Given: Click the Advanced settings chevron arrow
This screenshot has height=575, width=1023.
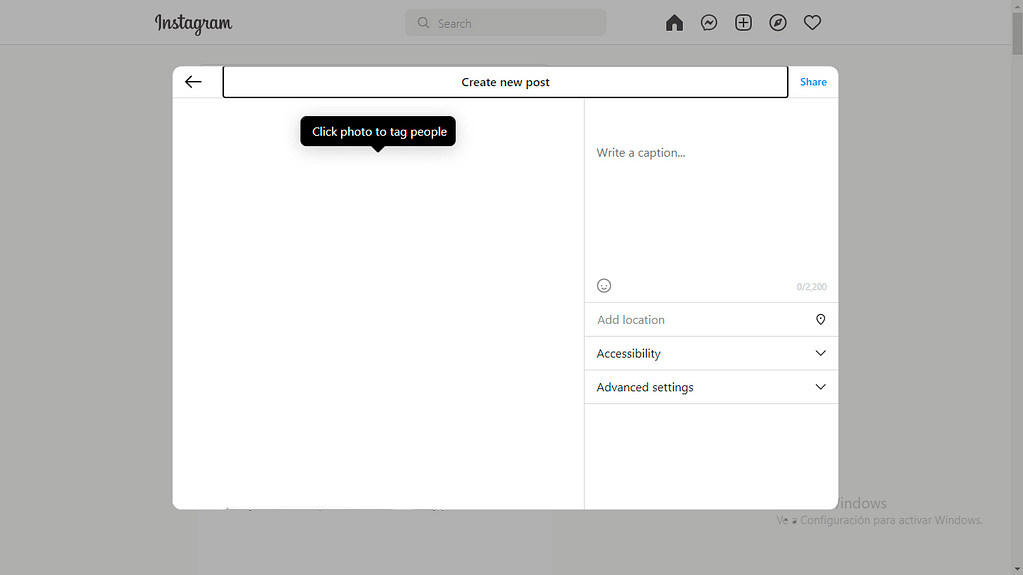Looking at the screenshot, I should point(820,387).
